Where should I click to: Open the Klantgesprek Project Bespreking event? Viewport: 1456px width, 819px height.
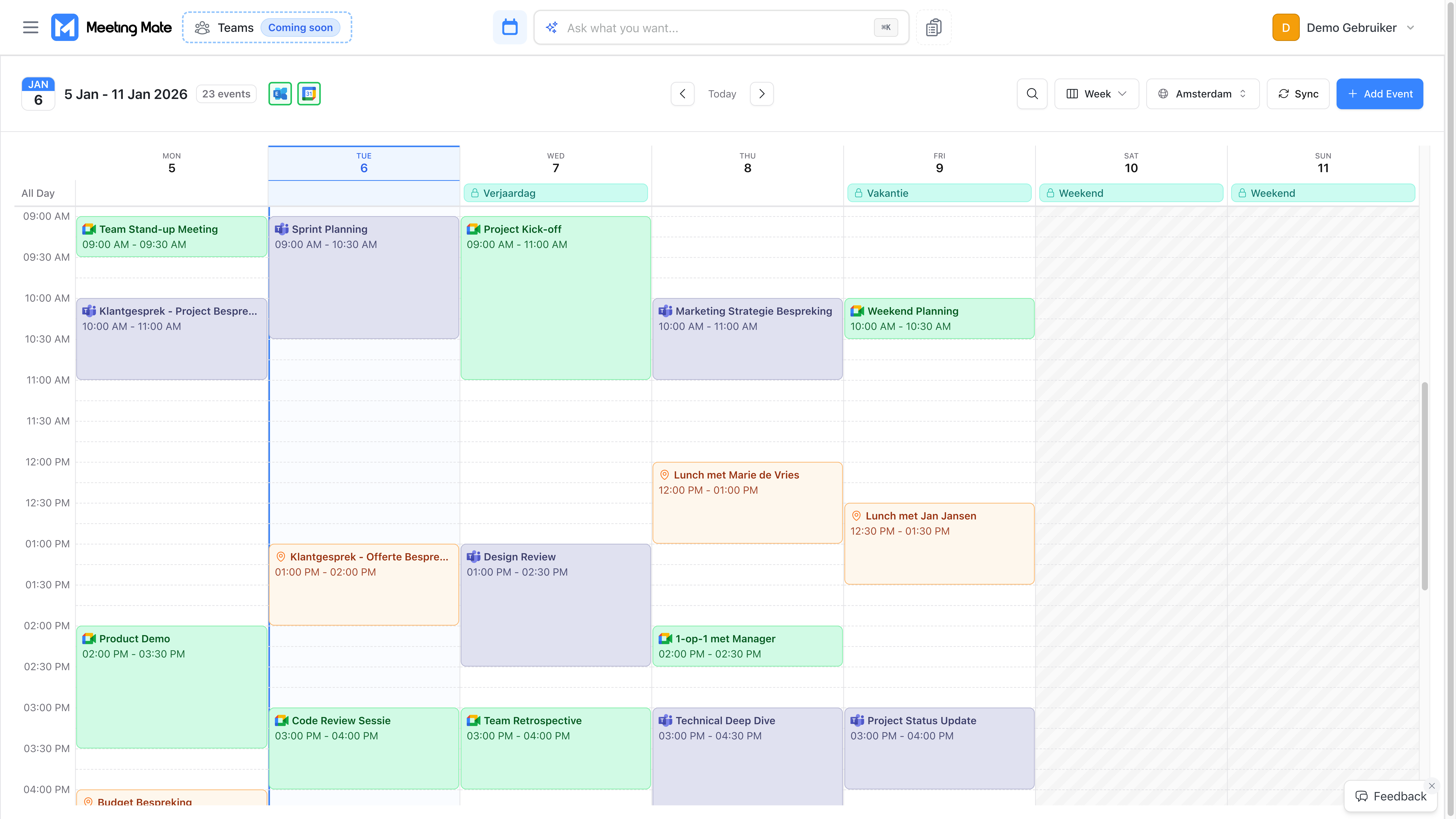point(172,339)
